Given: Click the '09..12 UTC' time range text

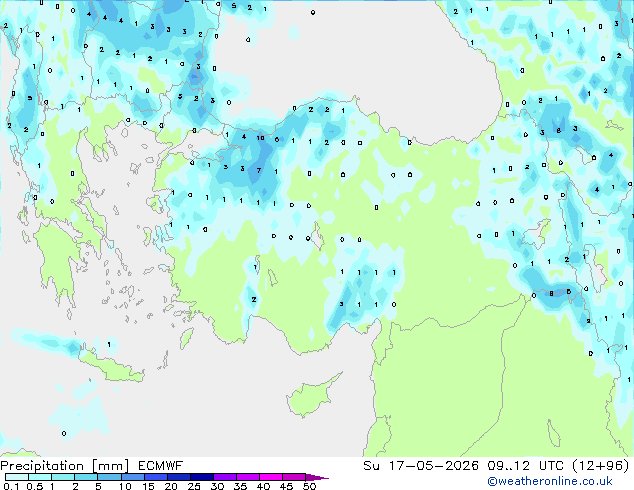Looking at the screenshot, I should pos(525,466).
